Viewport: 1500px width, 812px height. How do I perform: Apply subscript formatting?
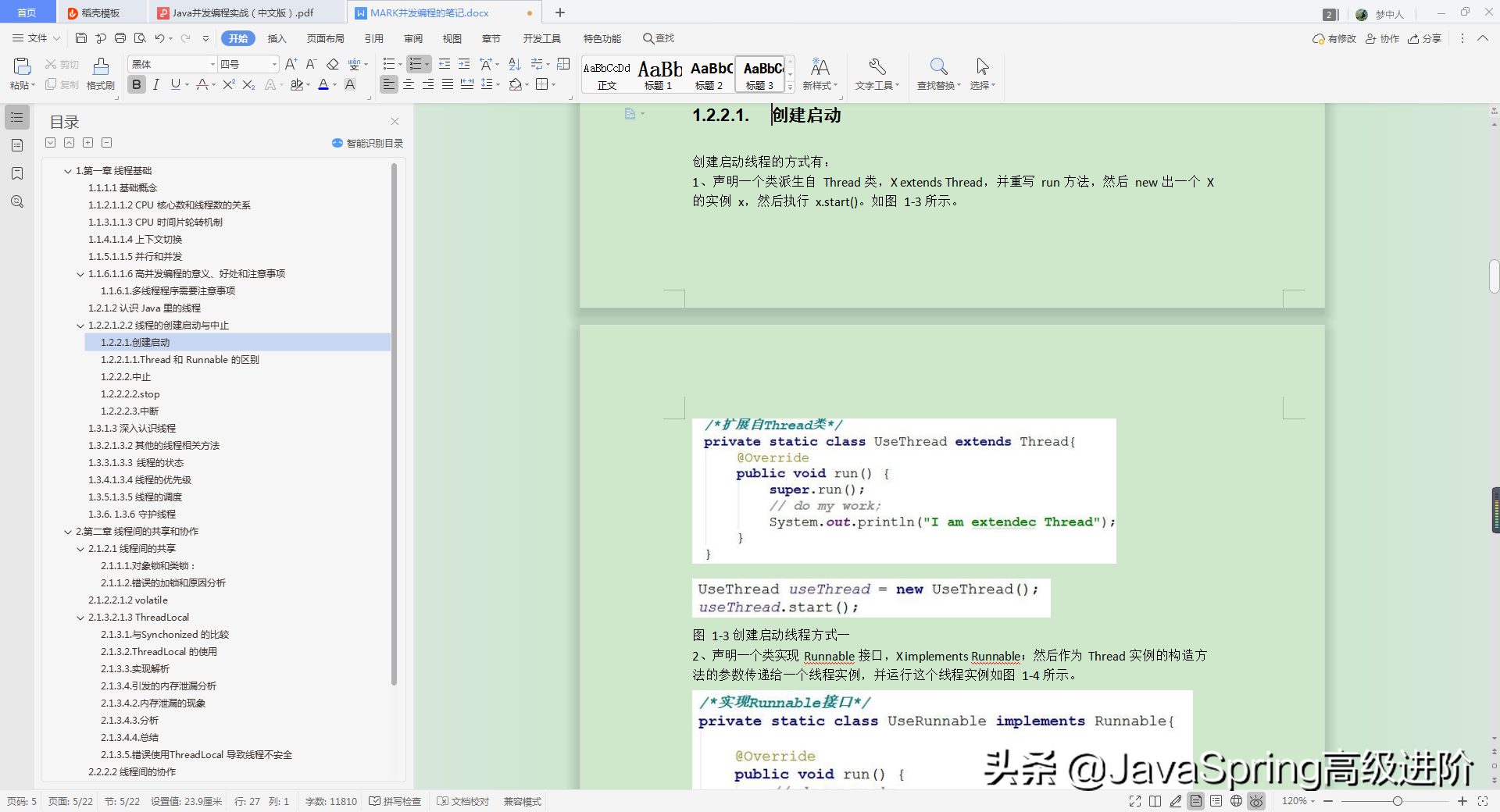[x=248, y=84]
